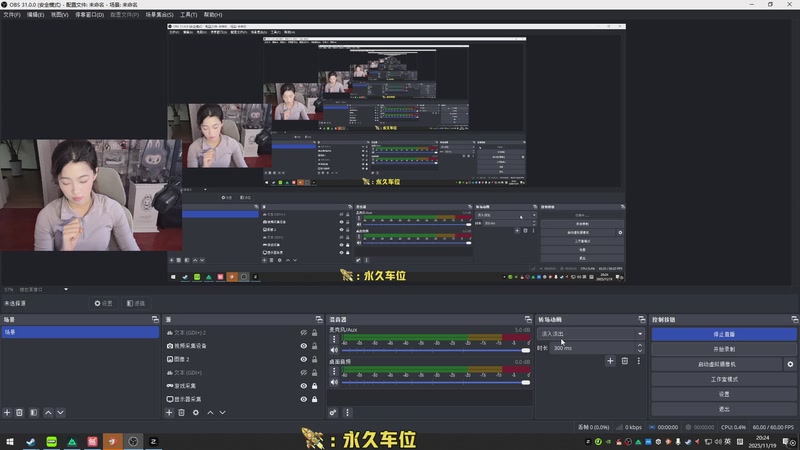Open 场景集合(S) menu
This screenshot has height=450, width=800.
tap(159, 15)
